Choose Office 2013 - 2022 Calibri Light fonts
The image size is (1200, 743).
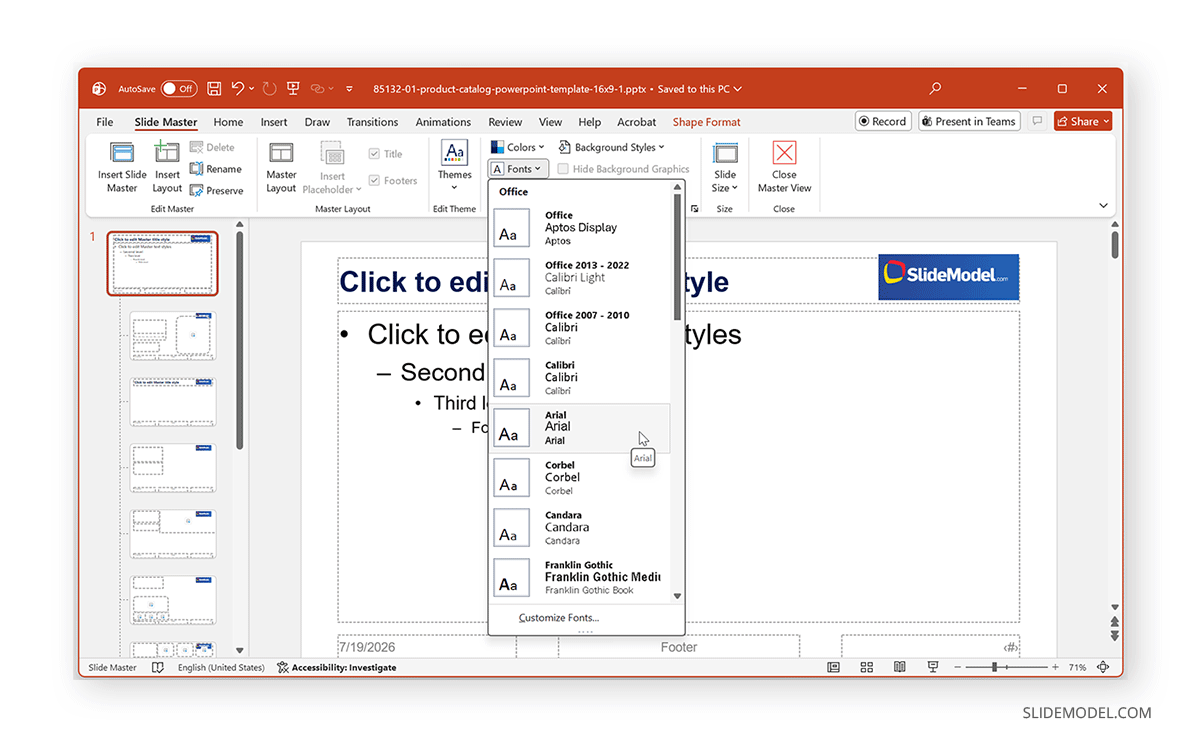click(x=580, y=278)
